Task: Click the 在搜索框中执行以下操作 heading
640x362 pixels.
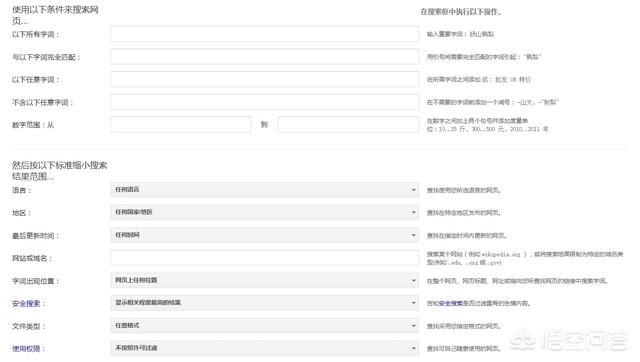Action: click(x=461, y=12)
